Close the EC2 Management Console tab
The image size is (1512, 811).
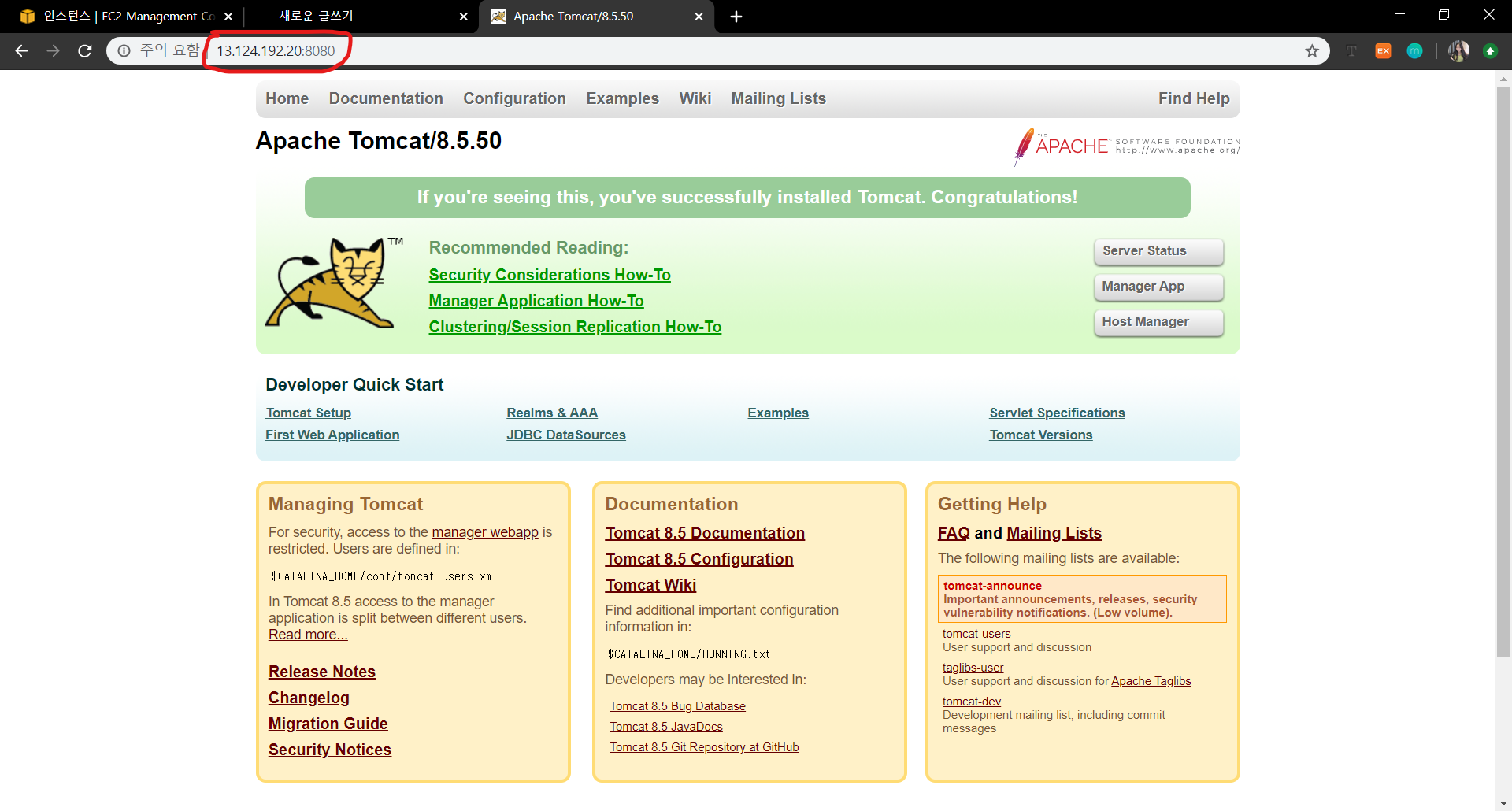coord(228,17)
